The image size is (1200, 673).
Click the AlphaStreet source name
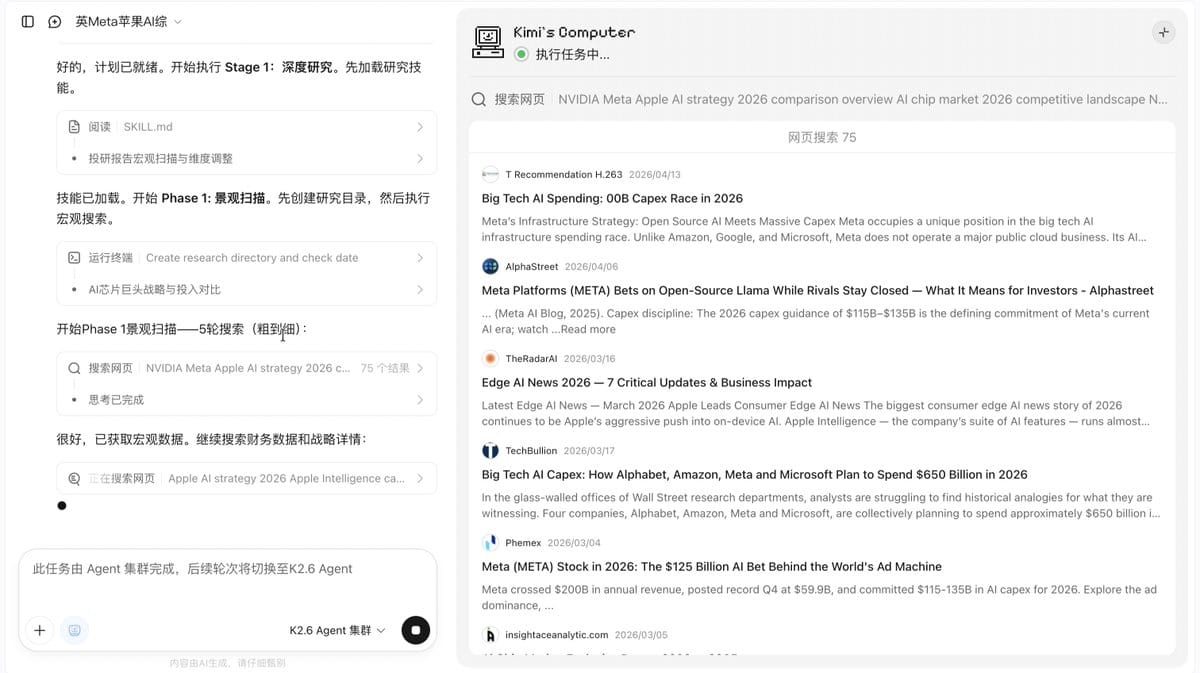(532, 266)
